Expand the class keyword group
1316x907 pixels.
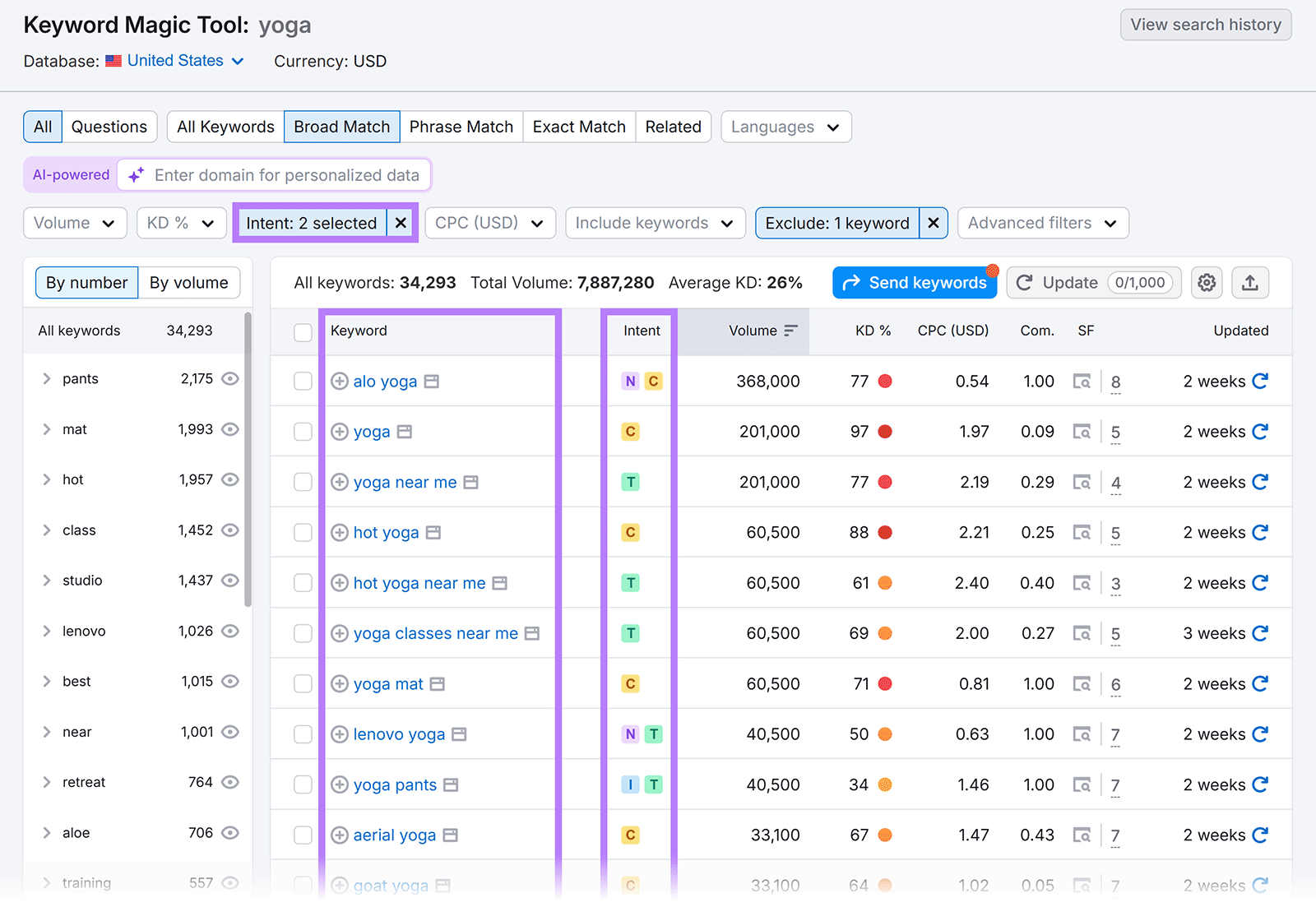click(x=47, y=530)
